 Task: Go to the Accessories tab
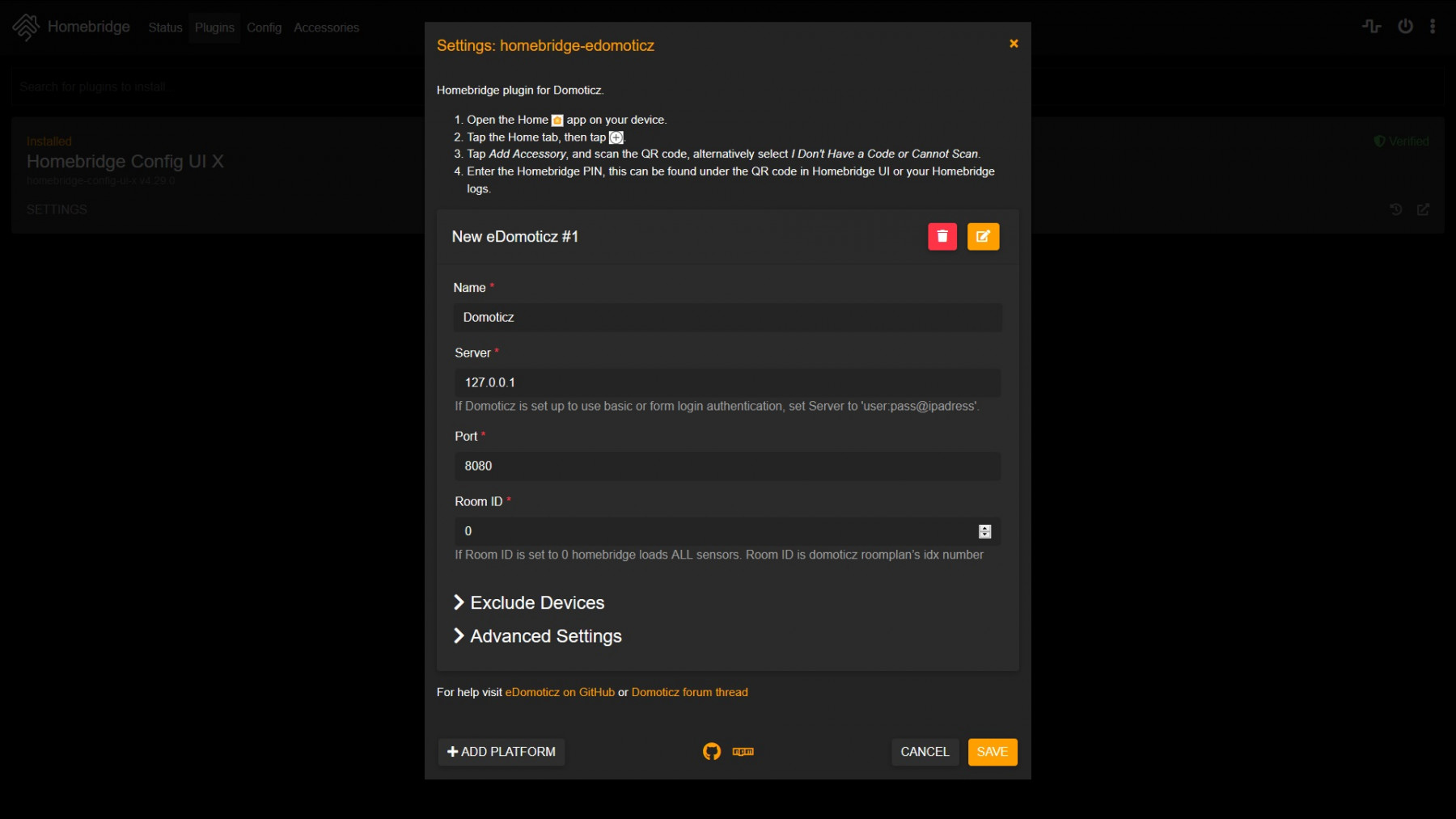[x=326, y=27]
